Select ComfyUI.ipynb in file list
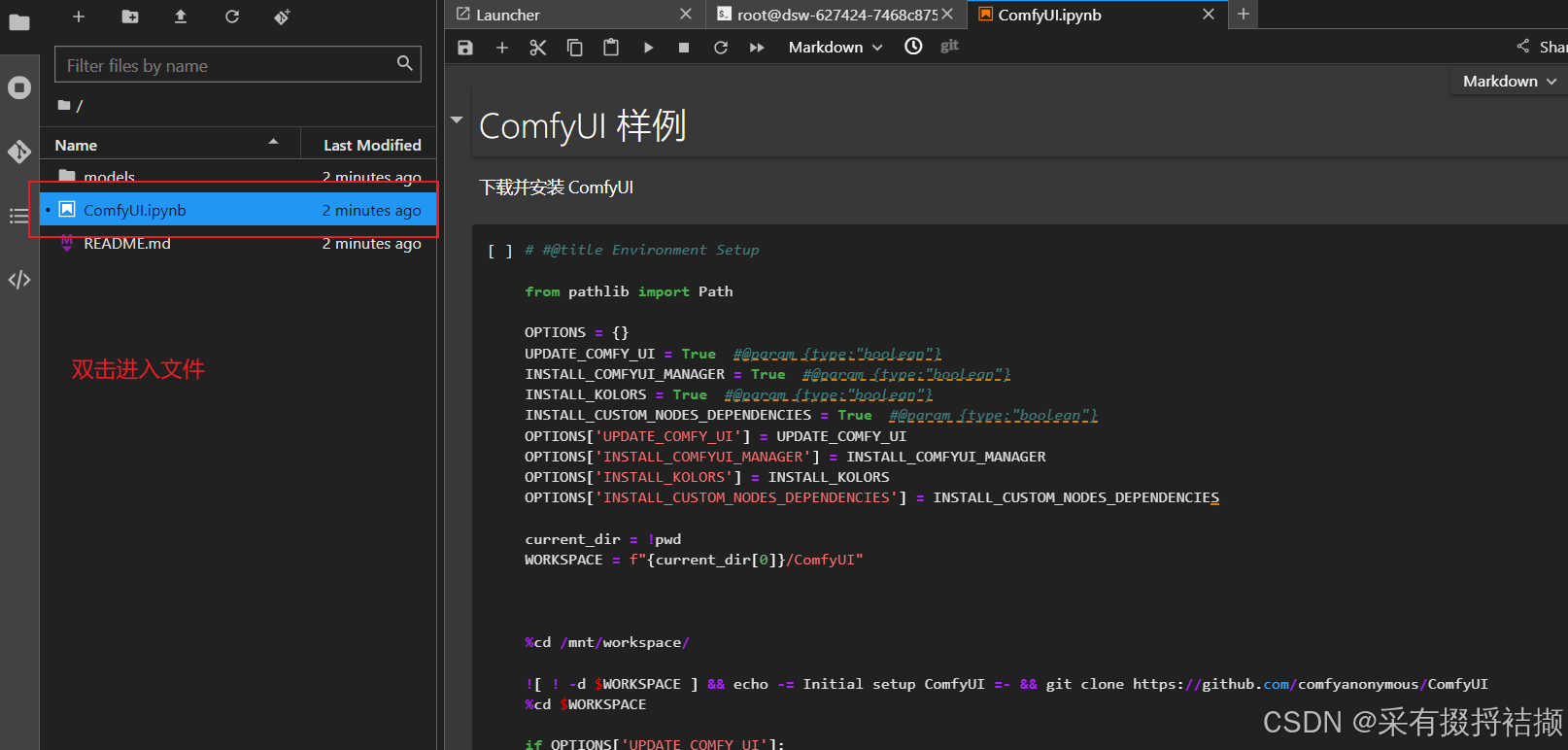The width and height of the screenshot is (1568, 750). (238, 210)
